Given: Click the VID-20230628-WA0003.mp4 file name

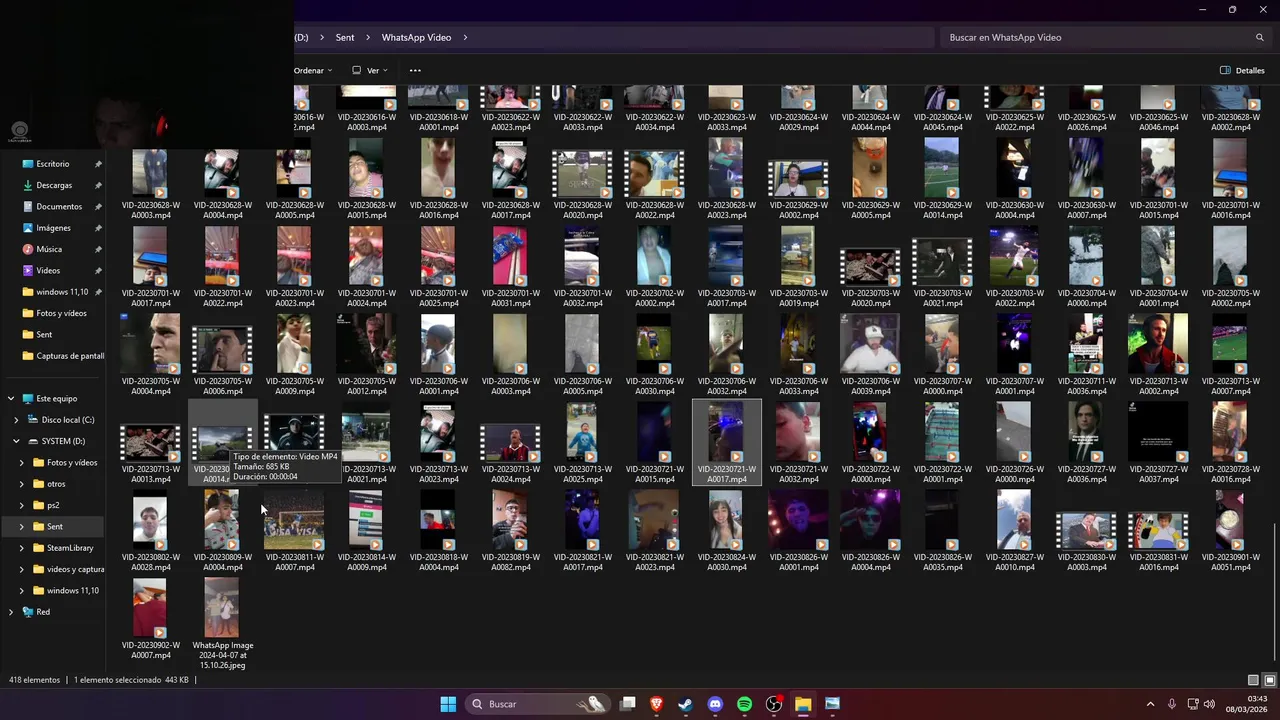Looking at the screenshot, I should point(151,210).
